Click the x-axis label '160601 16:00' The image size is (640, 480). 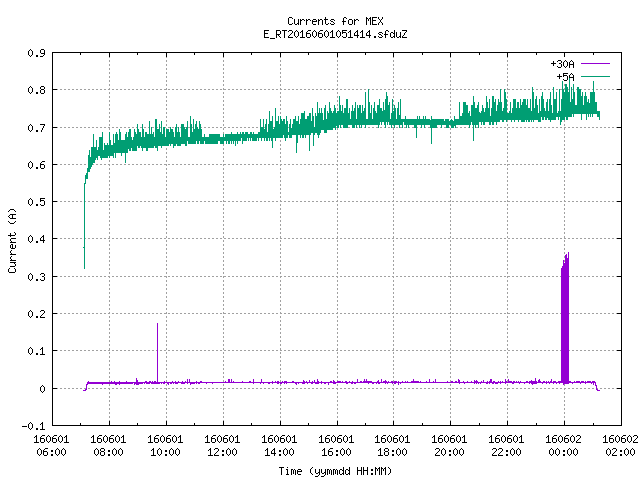336,446
